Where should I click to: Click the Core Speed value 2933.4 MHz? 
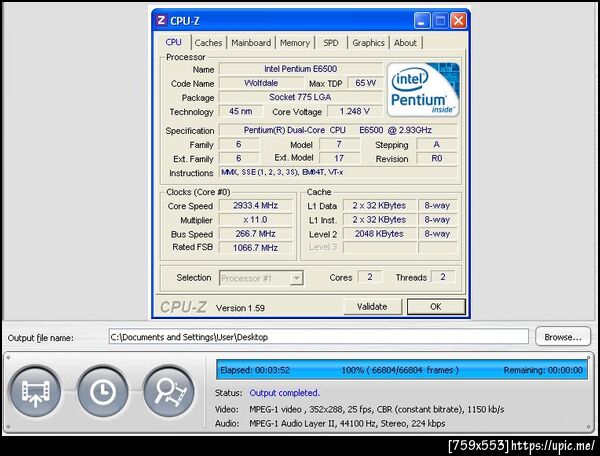click(255, 206)
